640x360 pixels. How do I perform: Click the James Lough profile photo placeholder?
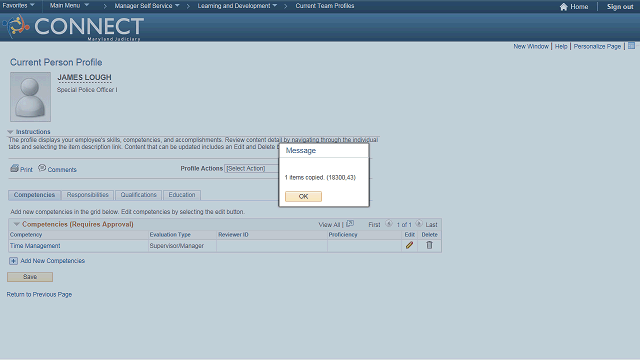click(x=31, y=97)
